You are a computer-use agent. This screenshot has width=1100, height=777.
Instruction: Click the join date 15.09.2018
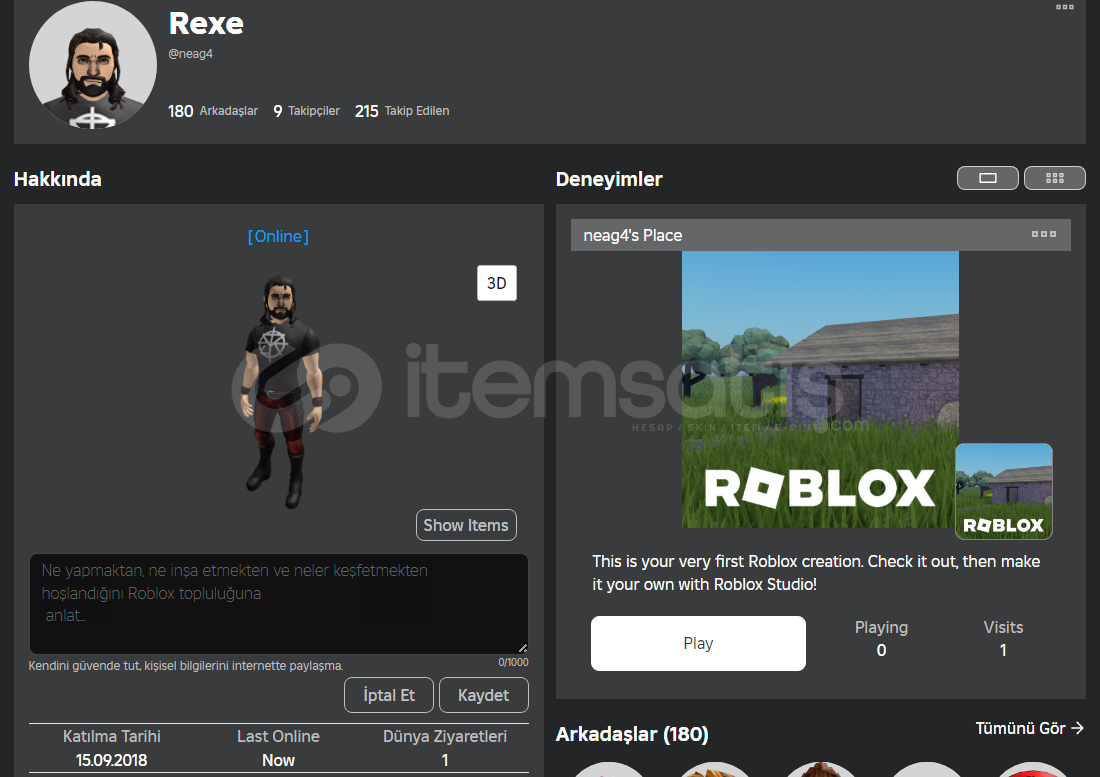(112, 760)
